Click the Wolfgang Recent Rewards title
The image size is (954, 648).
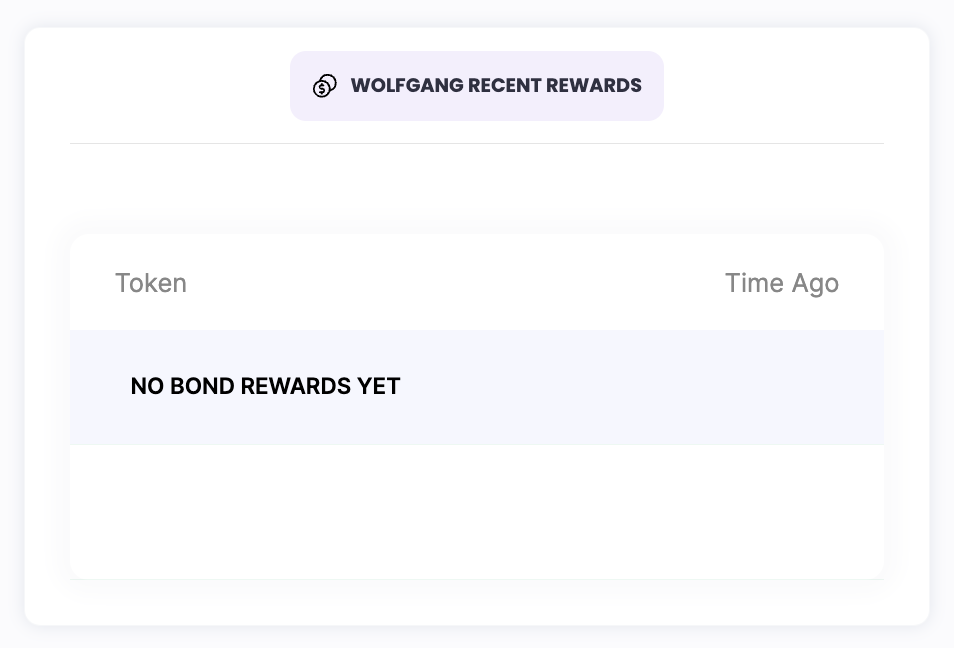(495, 86)
